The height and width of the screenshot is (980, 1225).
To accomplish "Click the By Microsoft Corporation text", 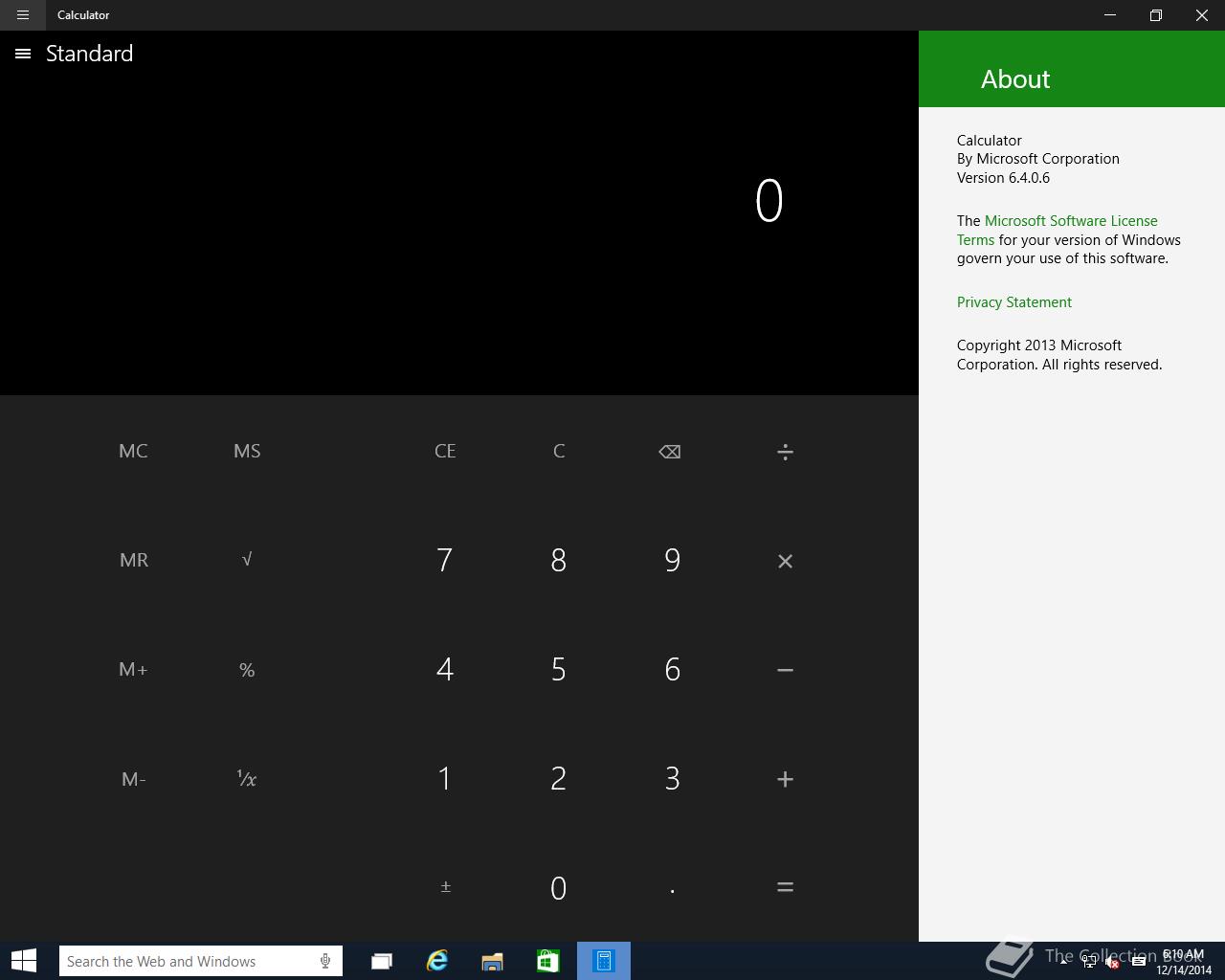I will coord(1038,159).
